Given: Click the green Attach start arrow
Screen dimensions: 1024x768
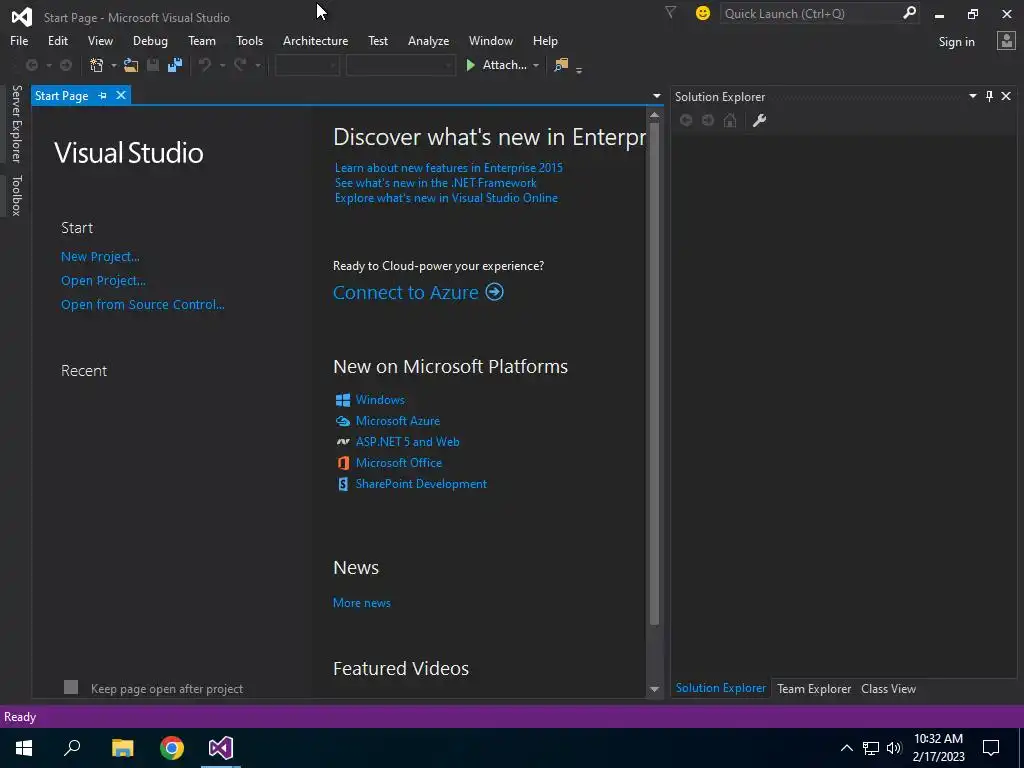Looking at the screenshot, I should [470, 65].
